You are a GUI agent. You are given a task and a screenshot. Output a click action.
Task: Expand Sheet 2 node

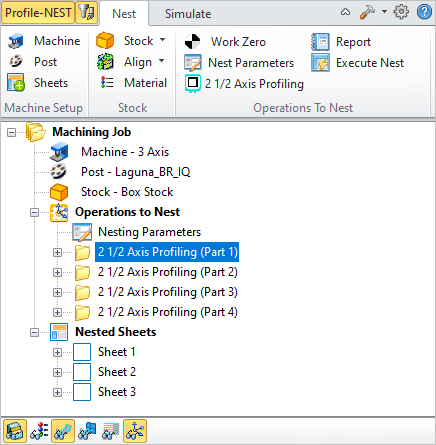coord(57,372)
